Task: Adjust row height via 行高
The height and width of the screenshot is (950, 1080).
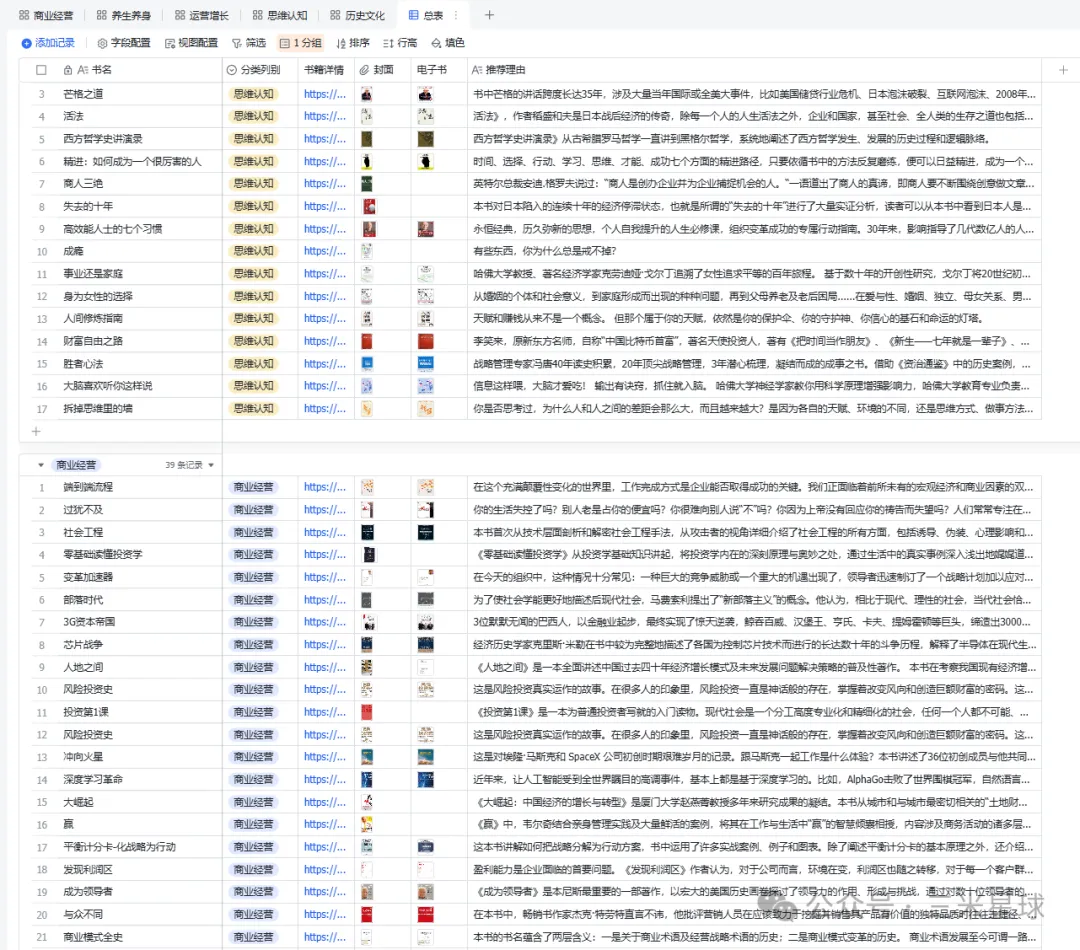Action: [400, 43]
